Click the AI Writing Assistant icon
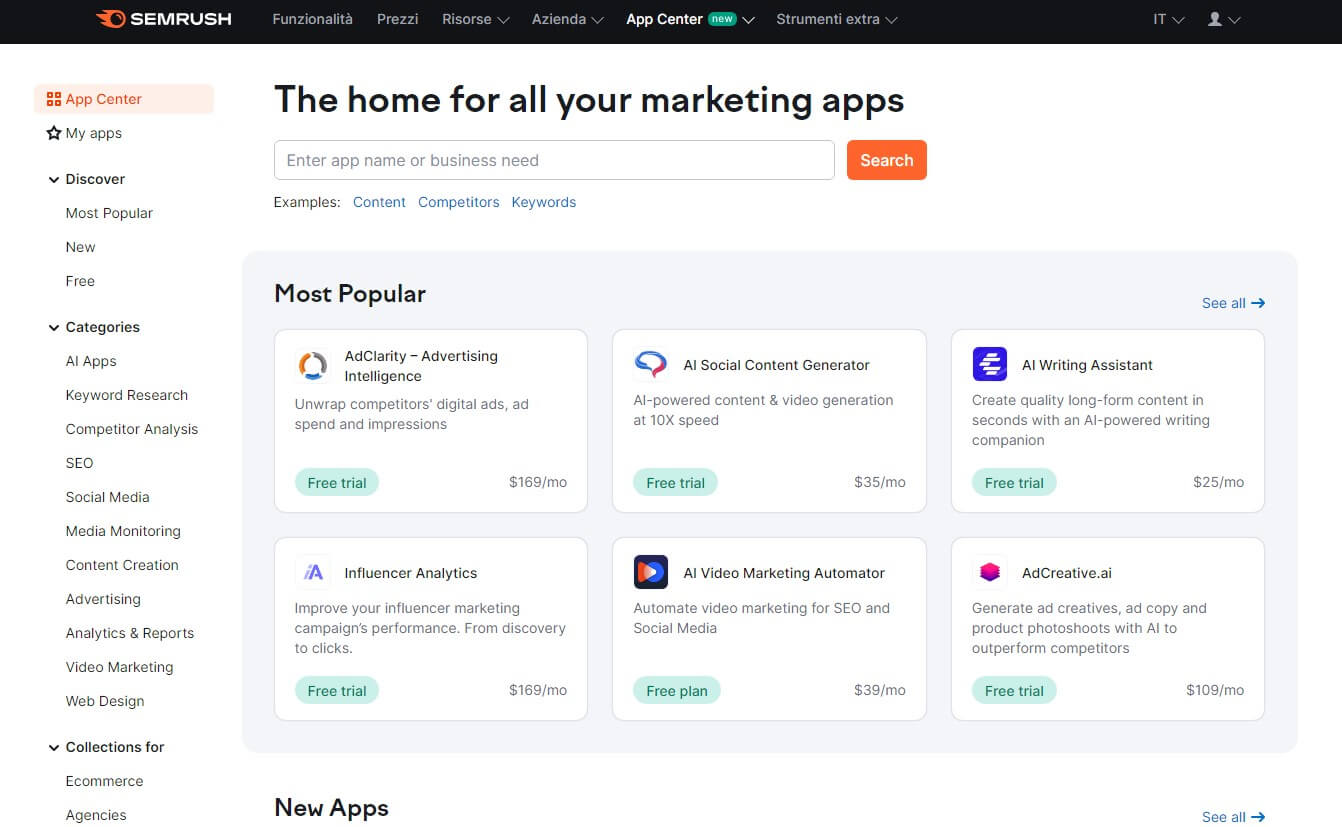This screenshot has width=1342, height=827. tap(990, 364)
